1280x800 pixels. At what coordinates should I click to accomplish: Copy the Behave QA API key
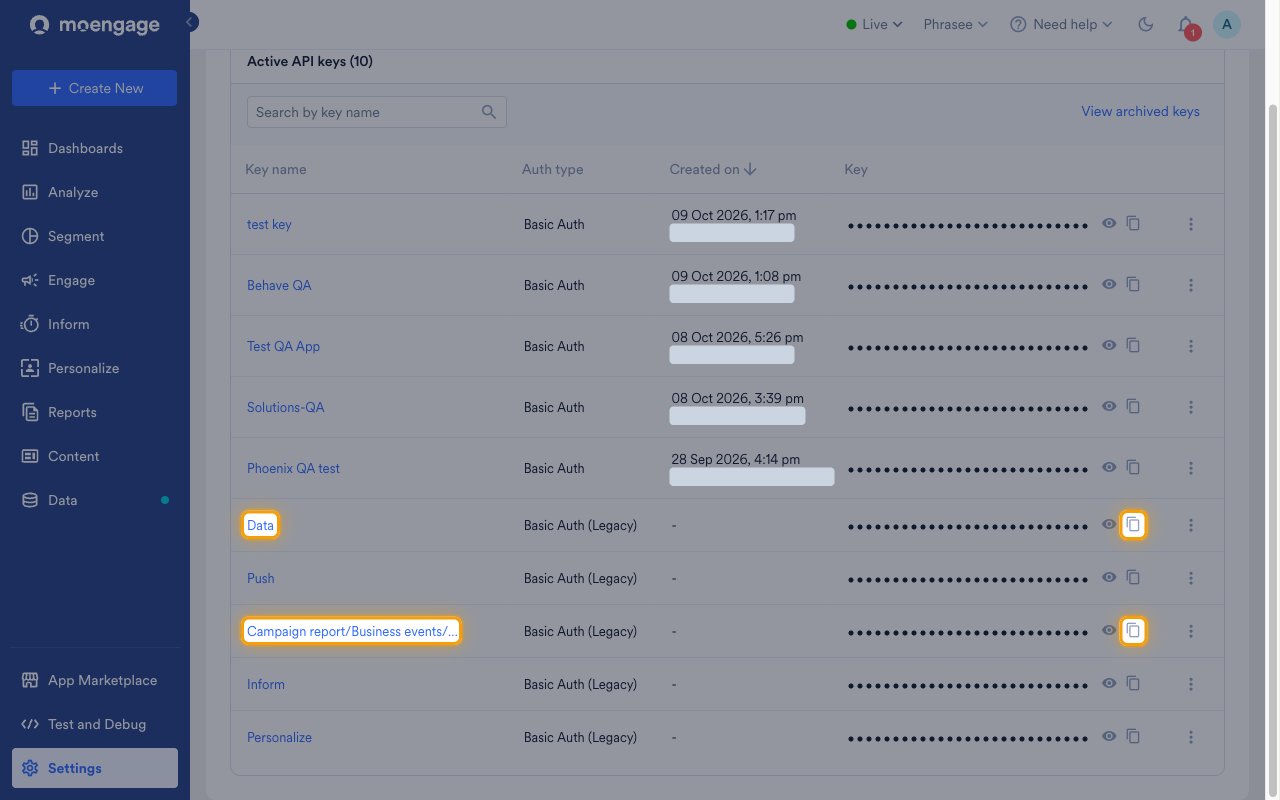coord(1133,285)
